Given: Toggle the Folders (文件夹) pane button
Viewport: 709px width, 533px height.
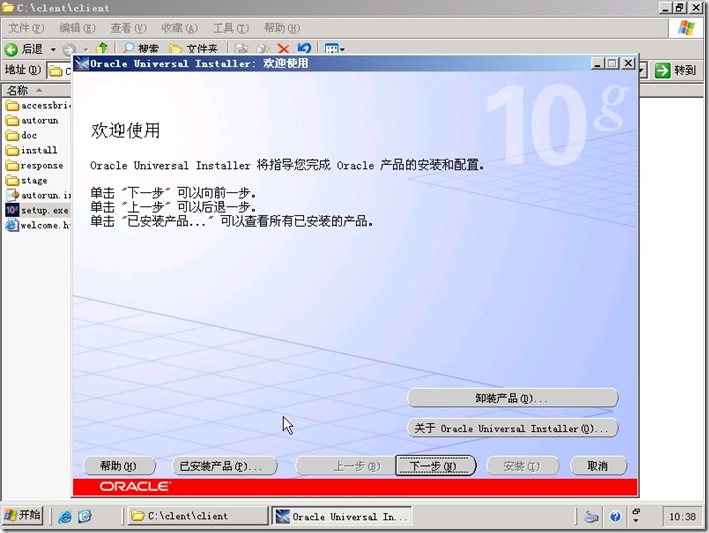Looking at the screenshot, I should pos(194,48).
